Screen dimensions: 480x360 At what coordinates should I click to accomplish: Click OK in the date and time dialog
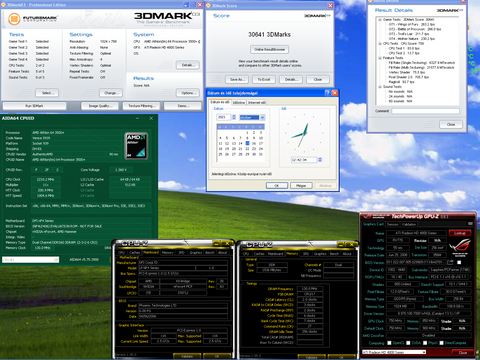[277, 186]
